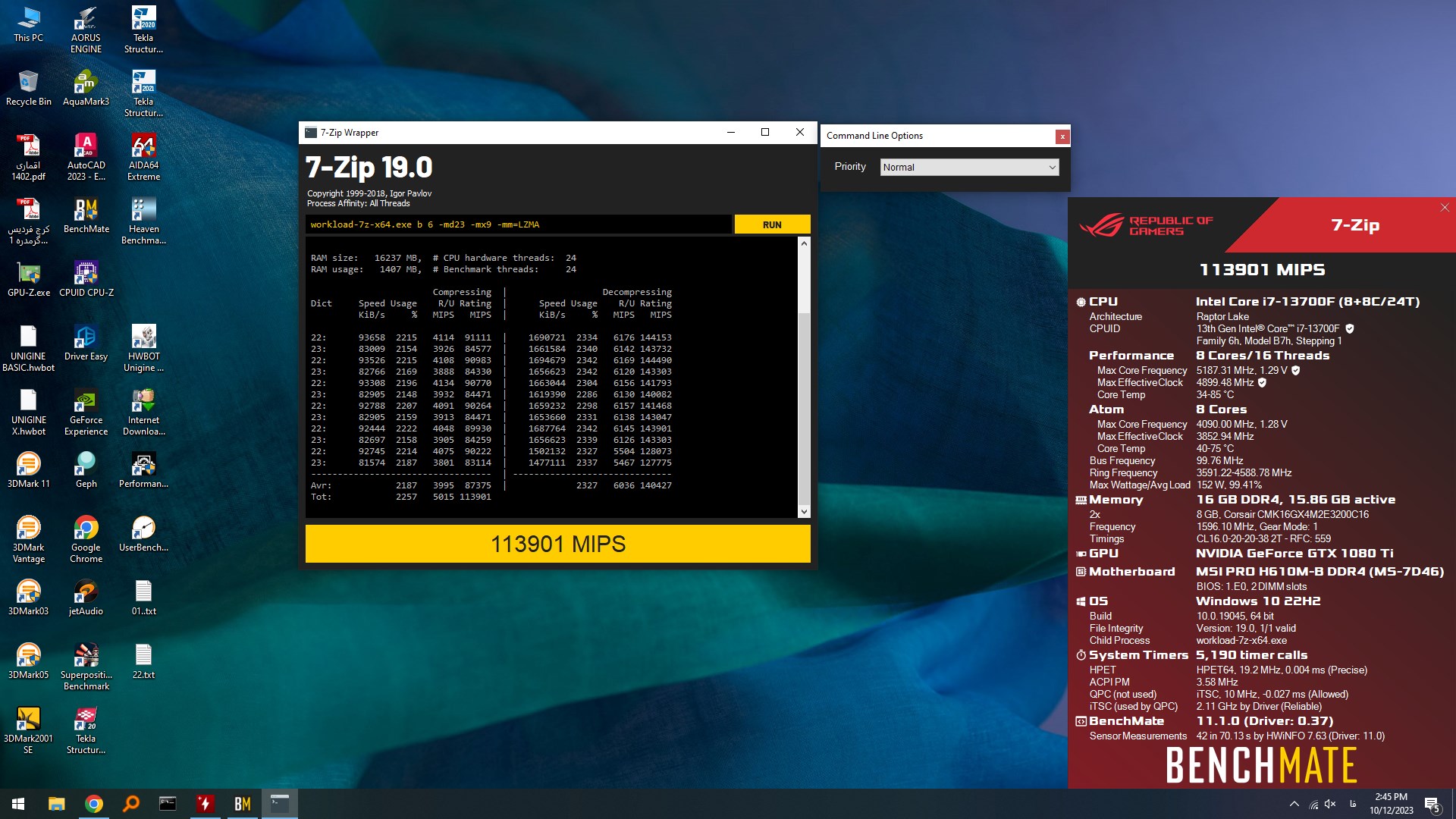This screenshot has width=1456, height=819.
Task: Click the console scrollbar up arrow
Action: click(804, 243)
